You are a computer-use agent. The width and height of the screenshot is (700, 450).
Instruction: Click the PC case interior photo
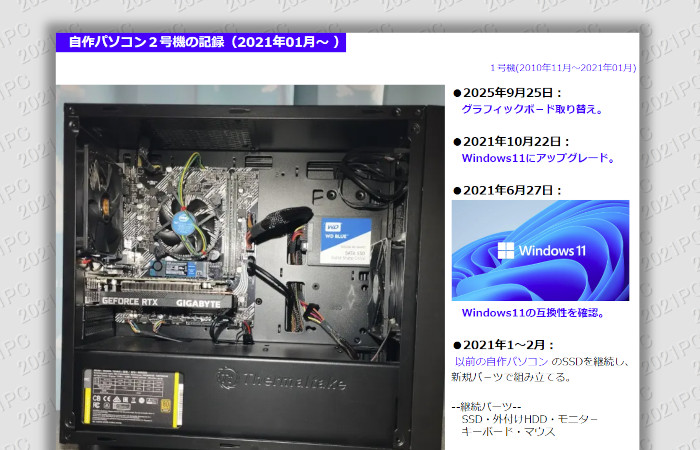pyautogui.click(x=250, y=267)
